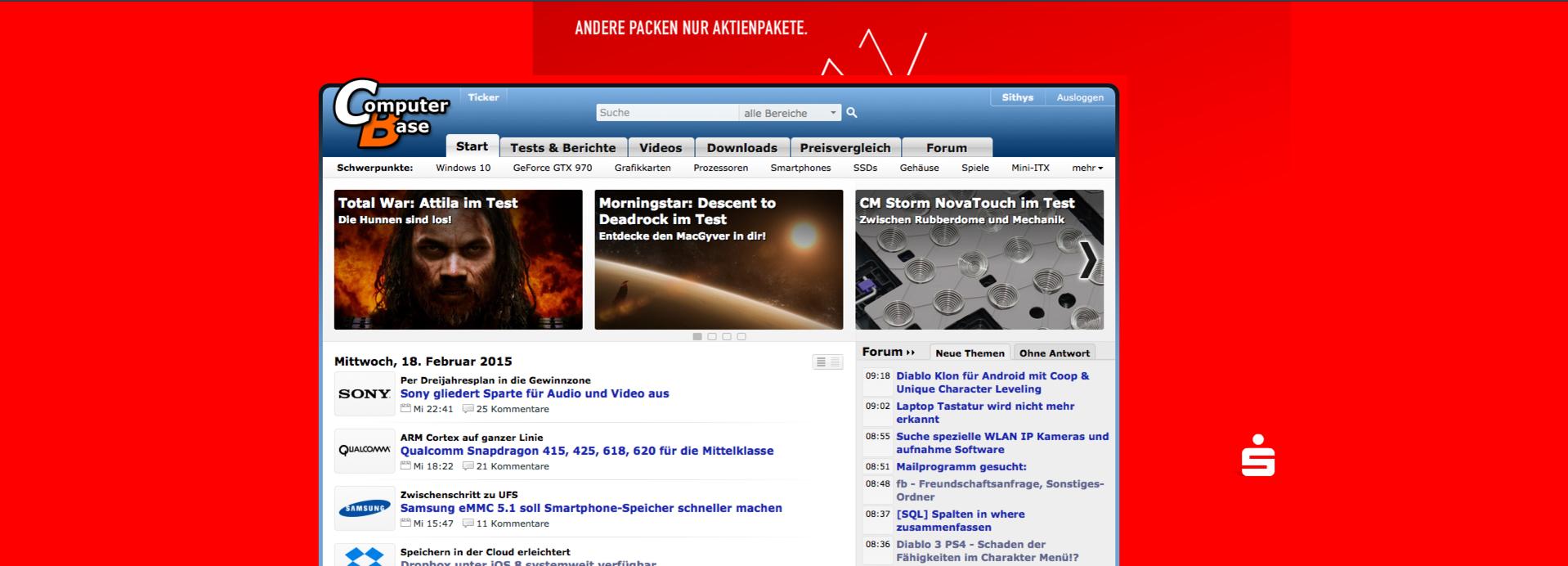Open the Smartphones topic
The width and height of the screenshot is (1568, 566).
coord(800,168)
